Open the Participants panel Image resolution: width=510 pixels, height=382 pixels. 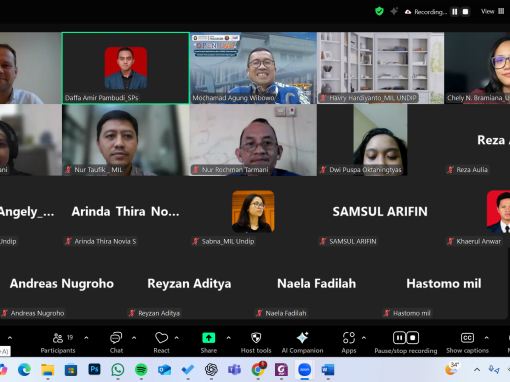click(58, 342)
